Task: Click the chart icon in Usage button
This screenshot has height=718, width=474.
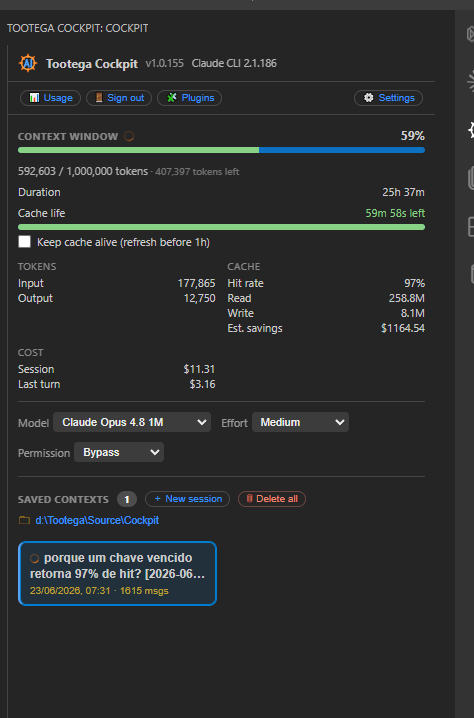Action: tap(34, 98)
